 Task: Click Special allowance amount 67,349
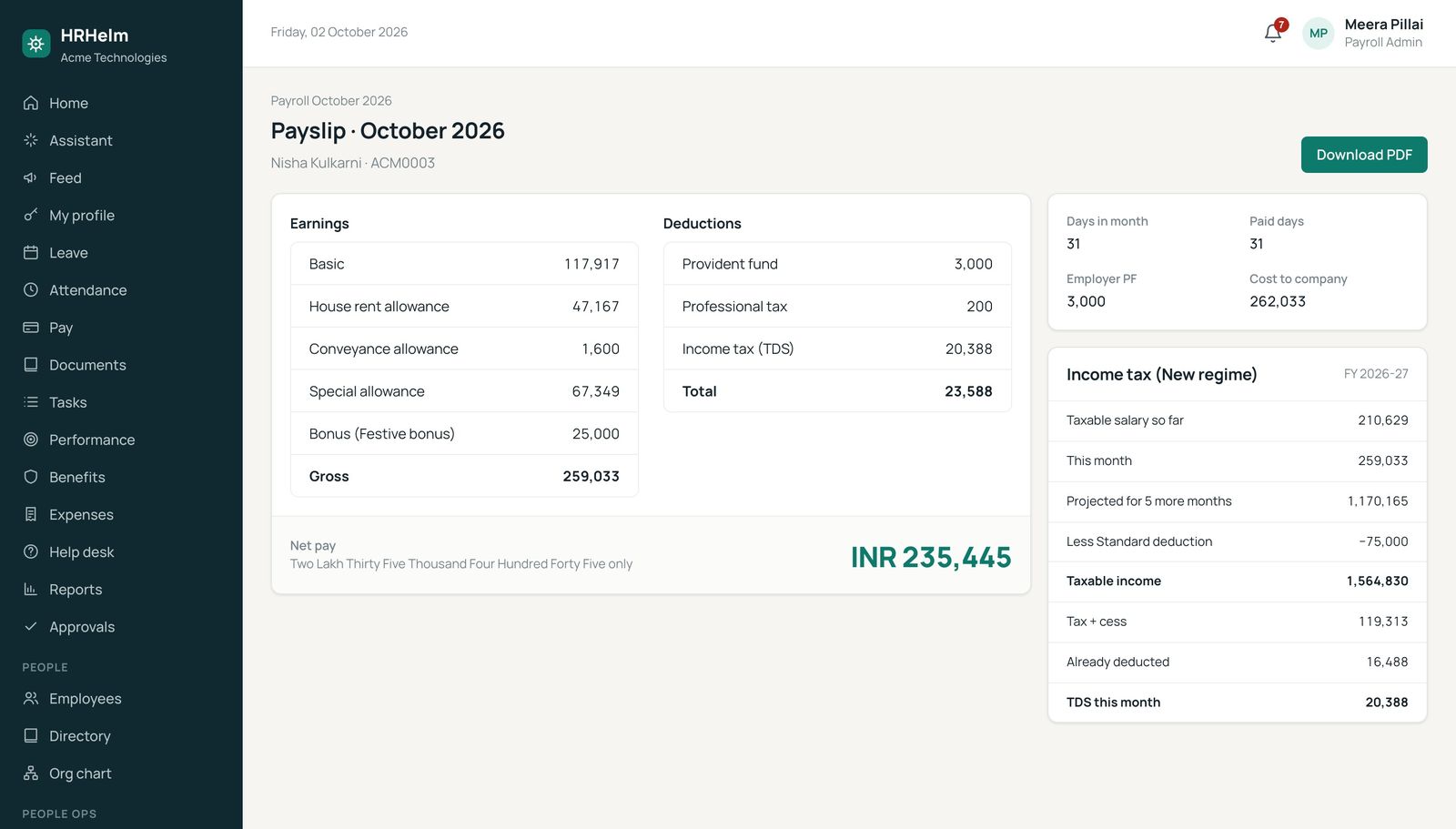(595, 391)
